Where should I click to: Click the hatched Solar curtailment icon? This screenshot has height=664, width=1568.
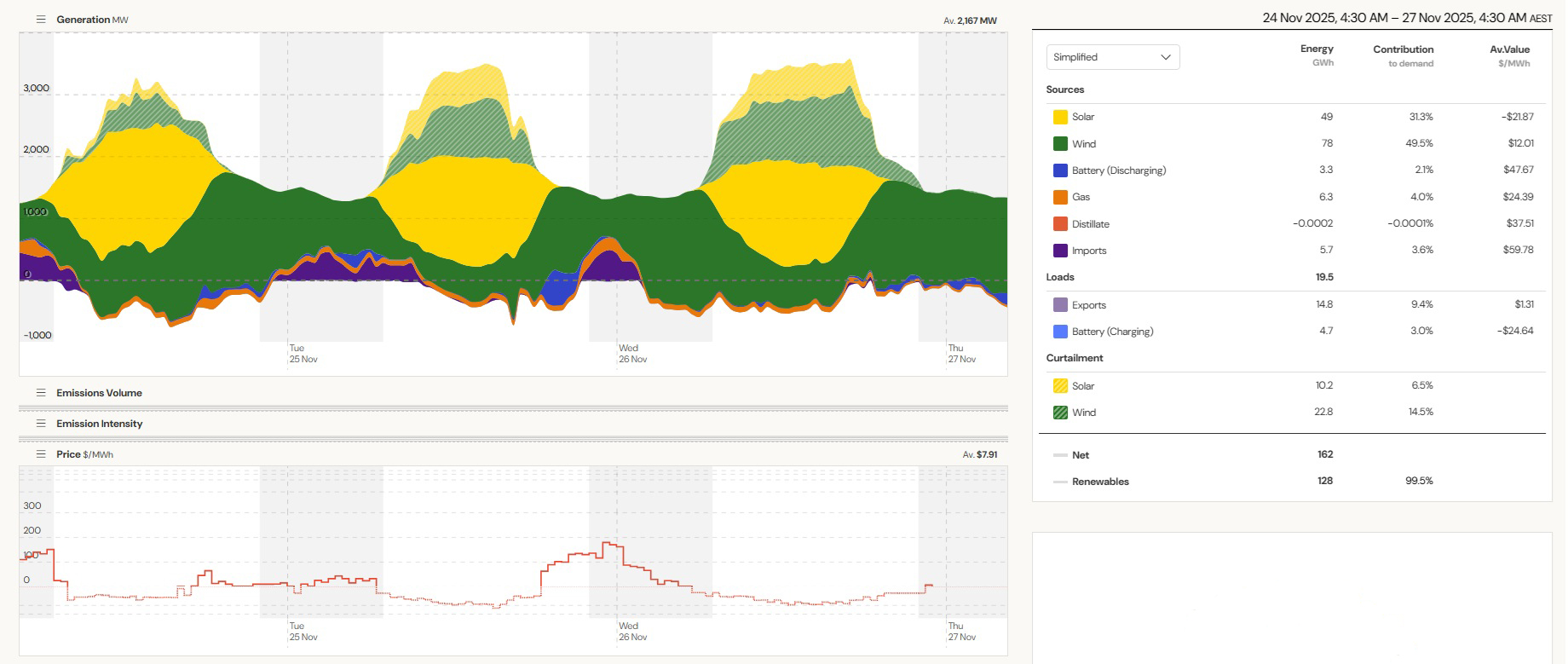click(1060, 386)
